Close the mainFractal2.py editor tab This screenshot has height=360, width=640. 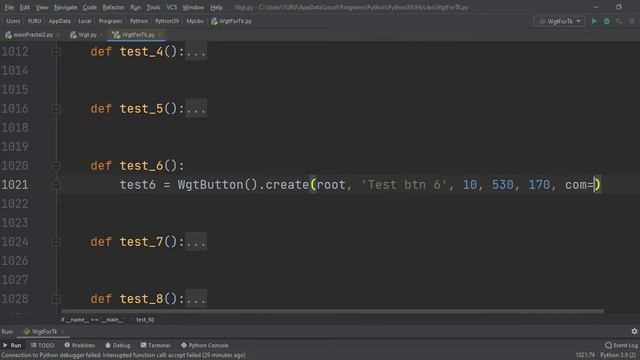point(58,35)
